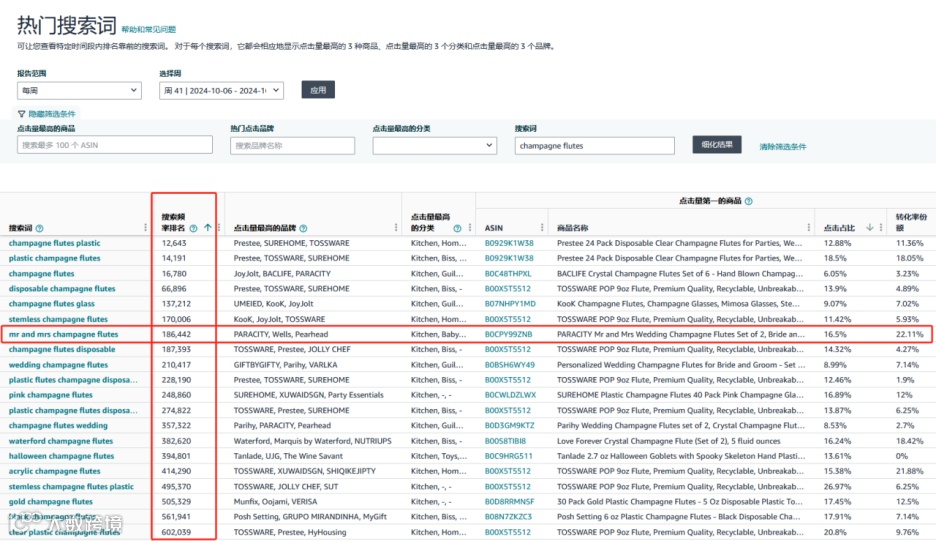Click the descending sort arrow in 点击占比 column
Screen dimensions: 936x541
pos(870,228)
